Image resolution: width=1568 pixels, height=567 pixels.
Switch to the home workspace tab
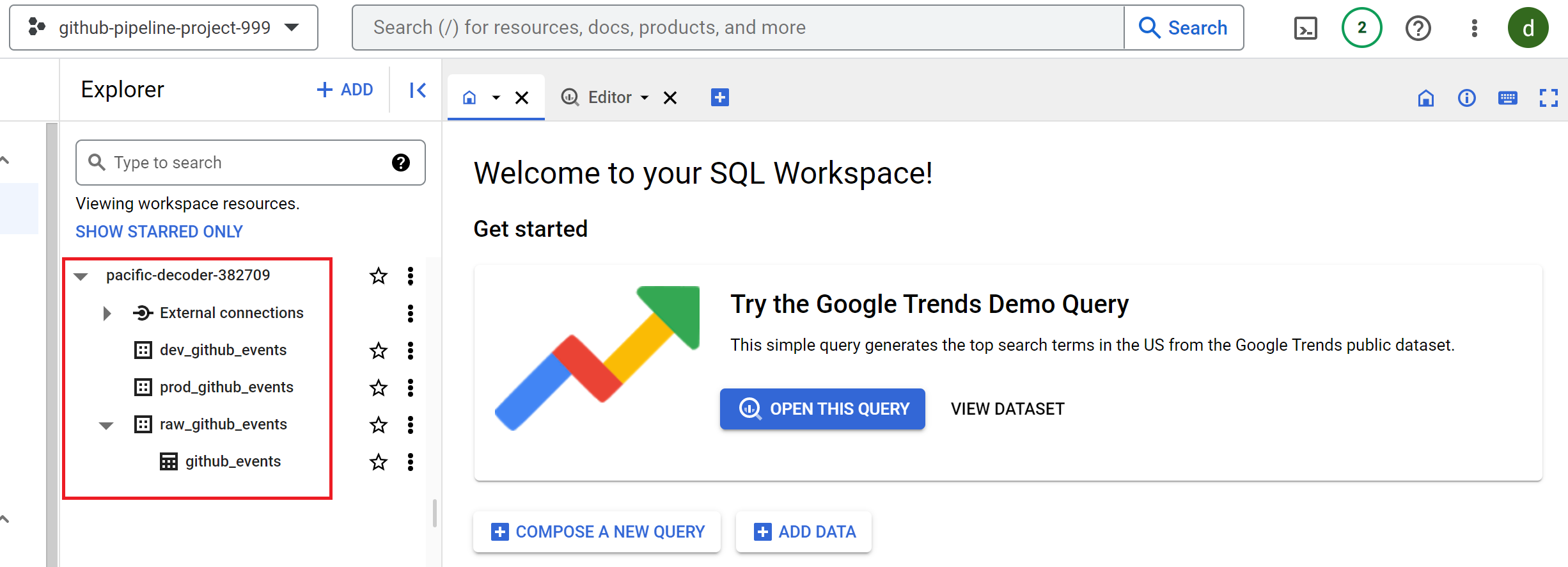(469, 97)
